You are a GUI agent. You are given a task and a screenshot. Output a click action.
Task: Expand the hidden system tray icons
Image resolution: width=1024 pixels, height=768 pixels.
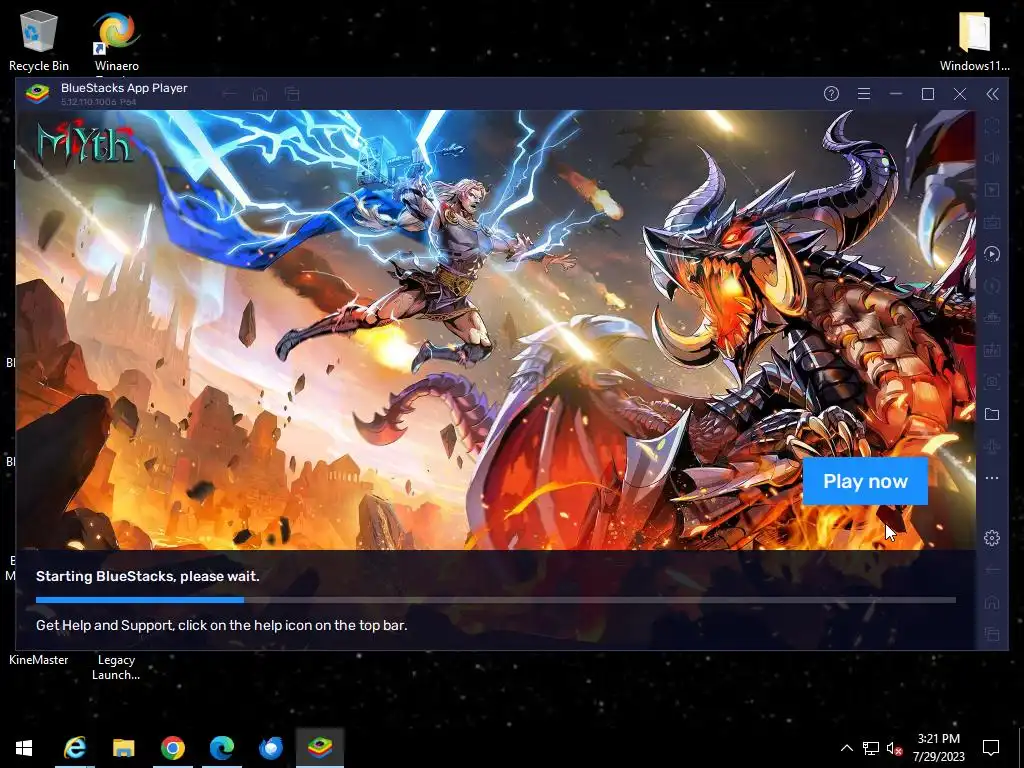(x=846, y=748)
